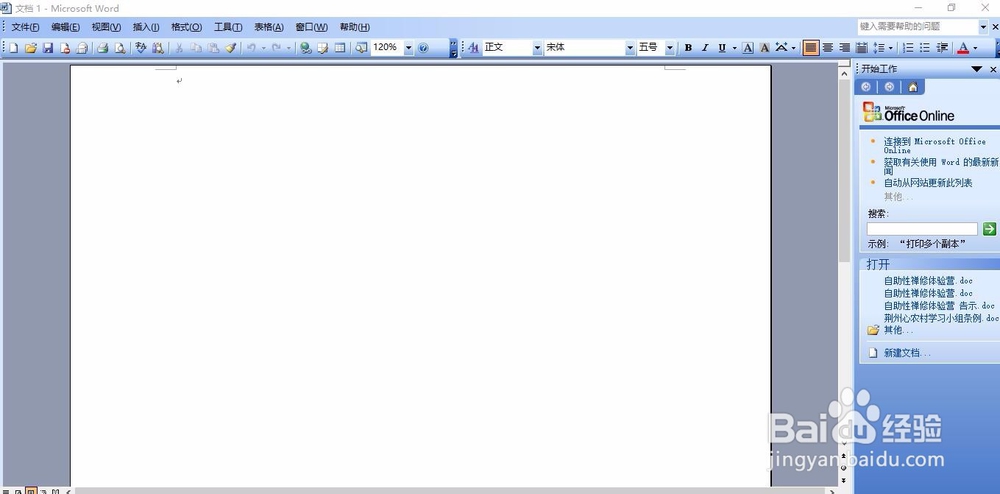The width and height of the screenshot is (1000, 494).
Task: Click the Paste clipboard icon
Action: click(x=214, y=48)
